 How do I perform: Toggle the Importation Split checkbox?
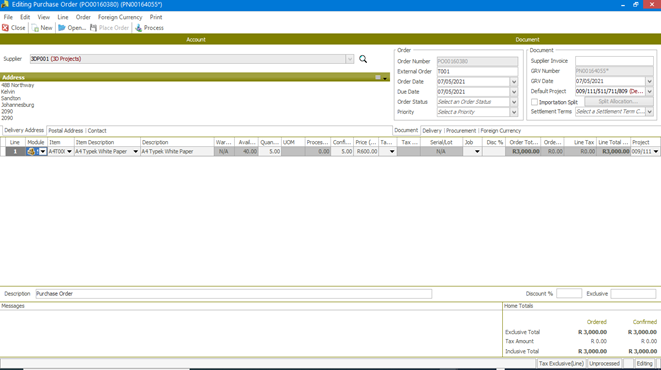534,102
